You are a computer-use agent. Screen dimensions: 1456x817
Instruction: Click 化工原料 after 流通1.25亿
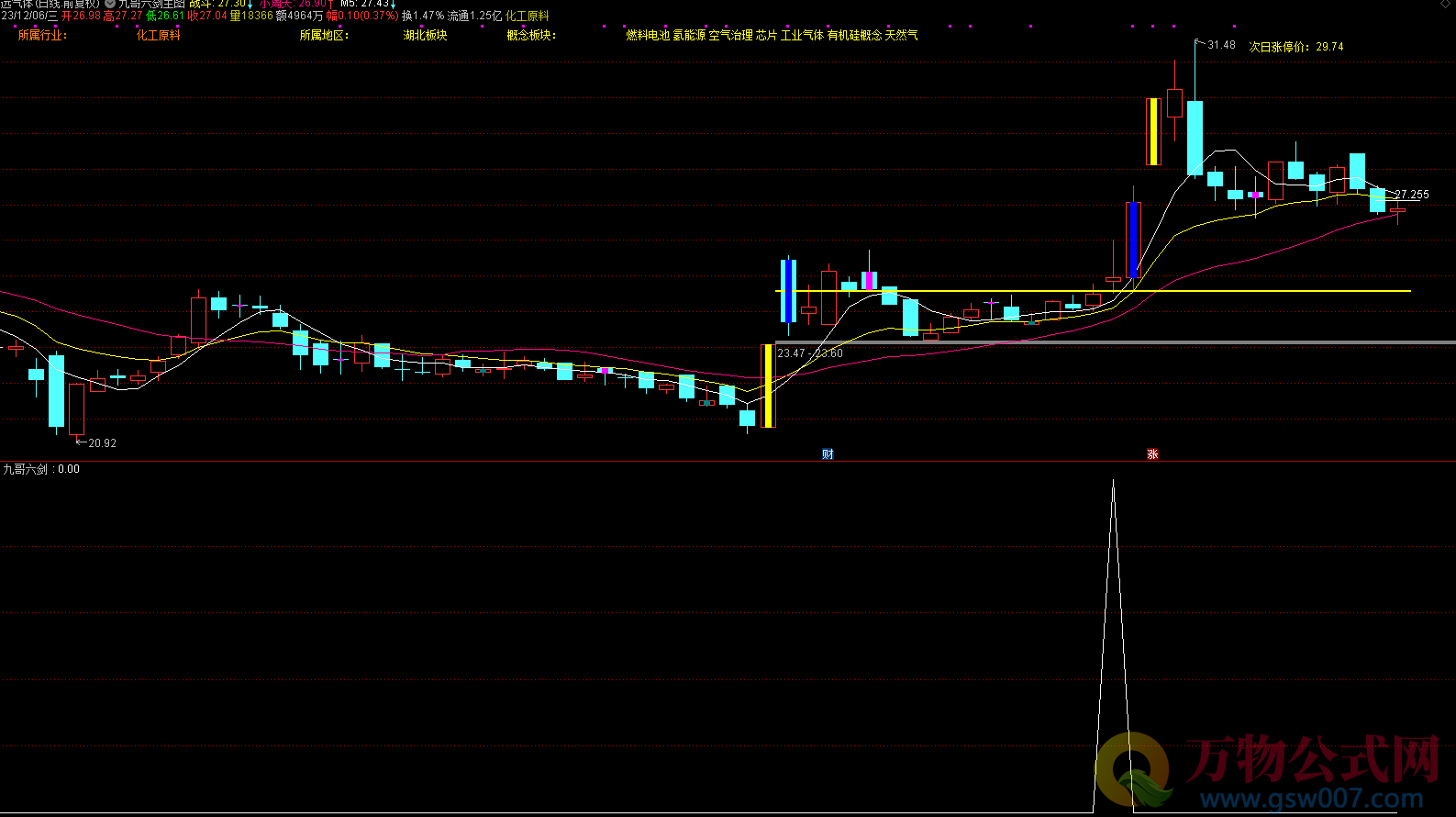(528, 16)
